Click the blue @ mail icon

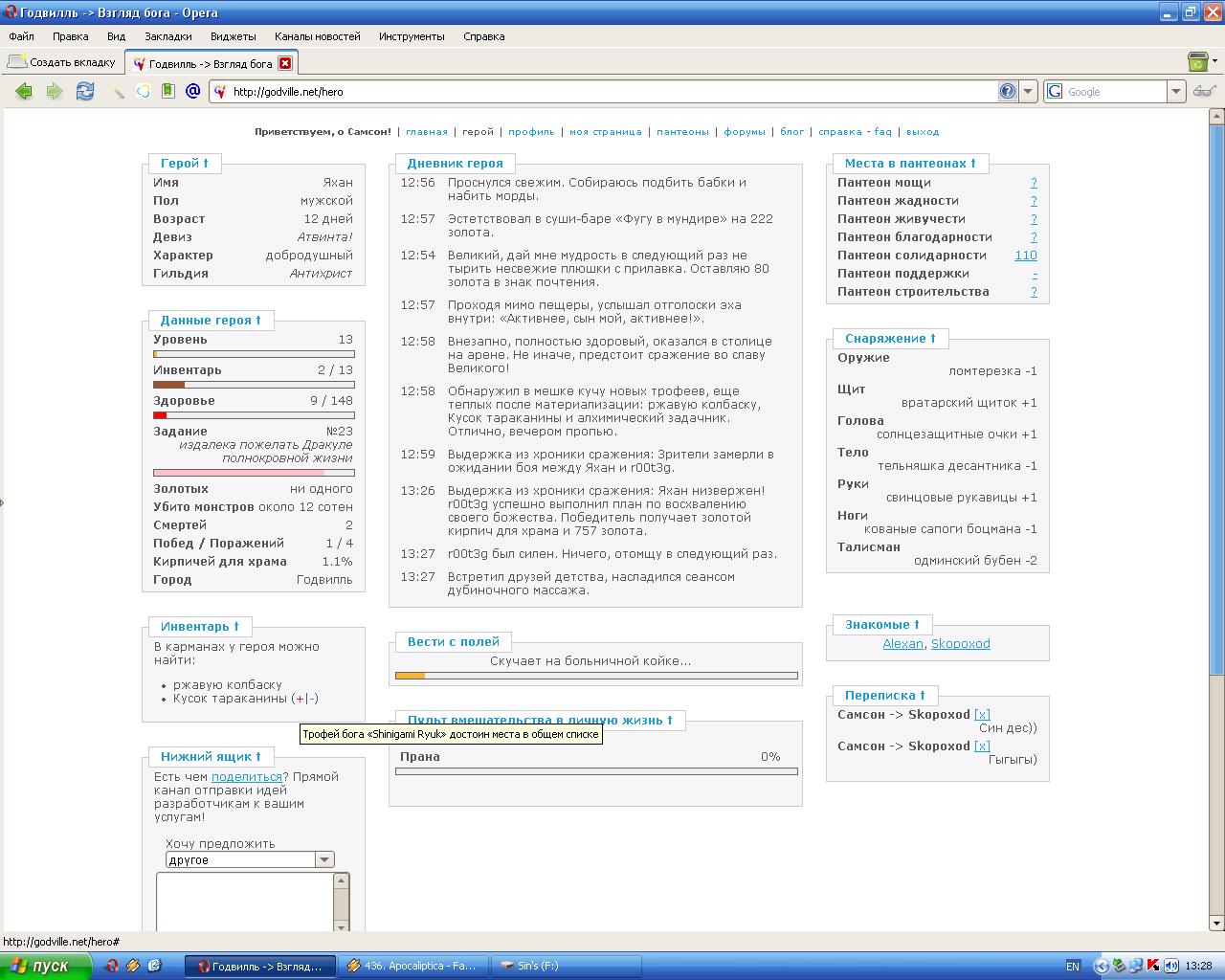[192, 91]
